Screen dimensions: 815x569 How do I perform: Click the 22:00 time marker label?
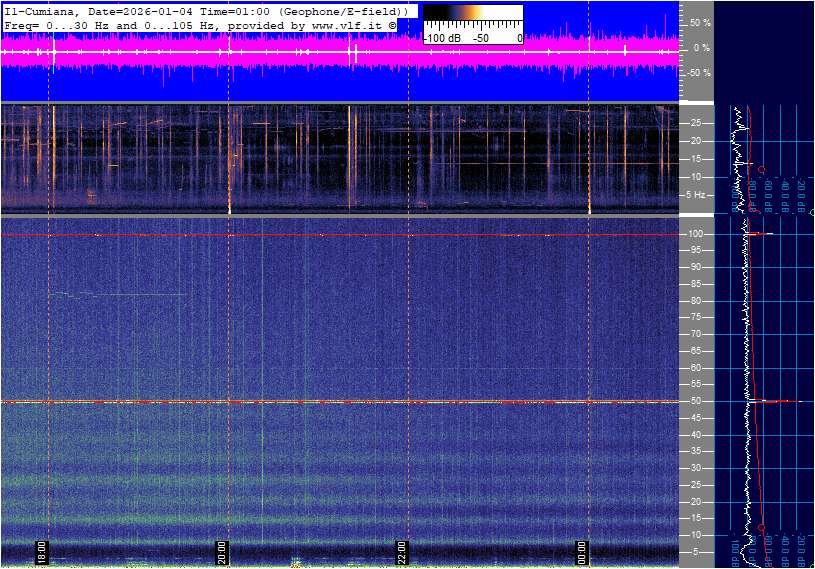pos(402,553)
